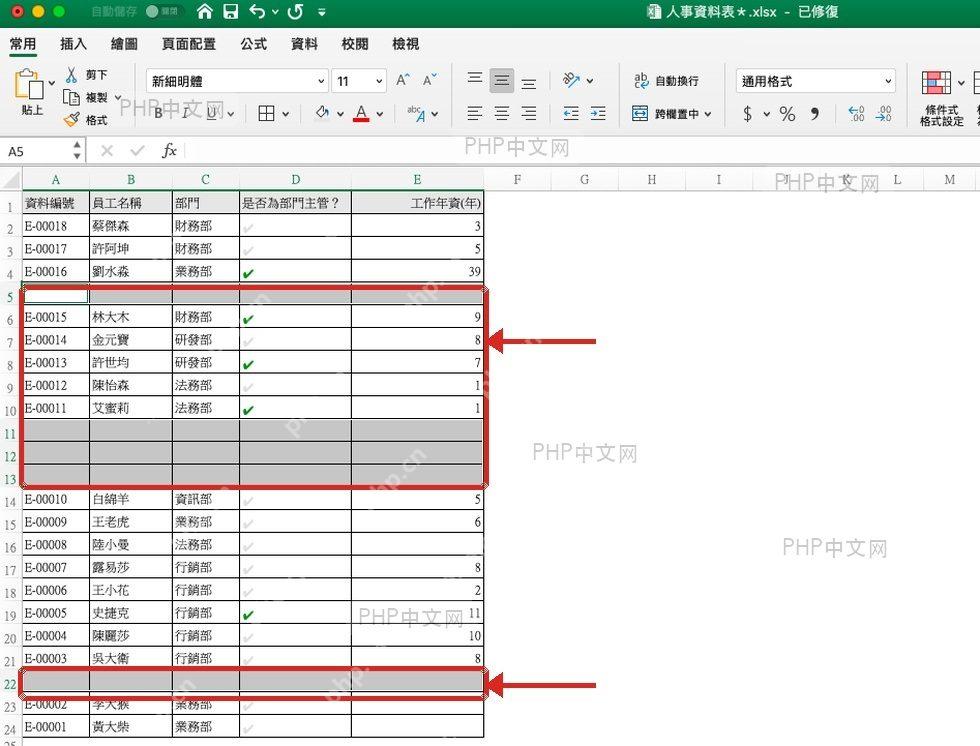Click the Save floppy disk icon
The height and width of the screenshot is (746, 980).
pos(231,11)
